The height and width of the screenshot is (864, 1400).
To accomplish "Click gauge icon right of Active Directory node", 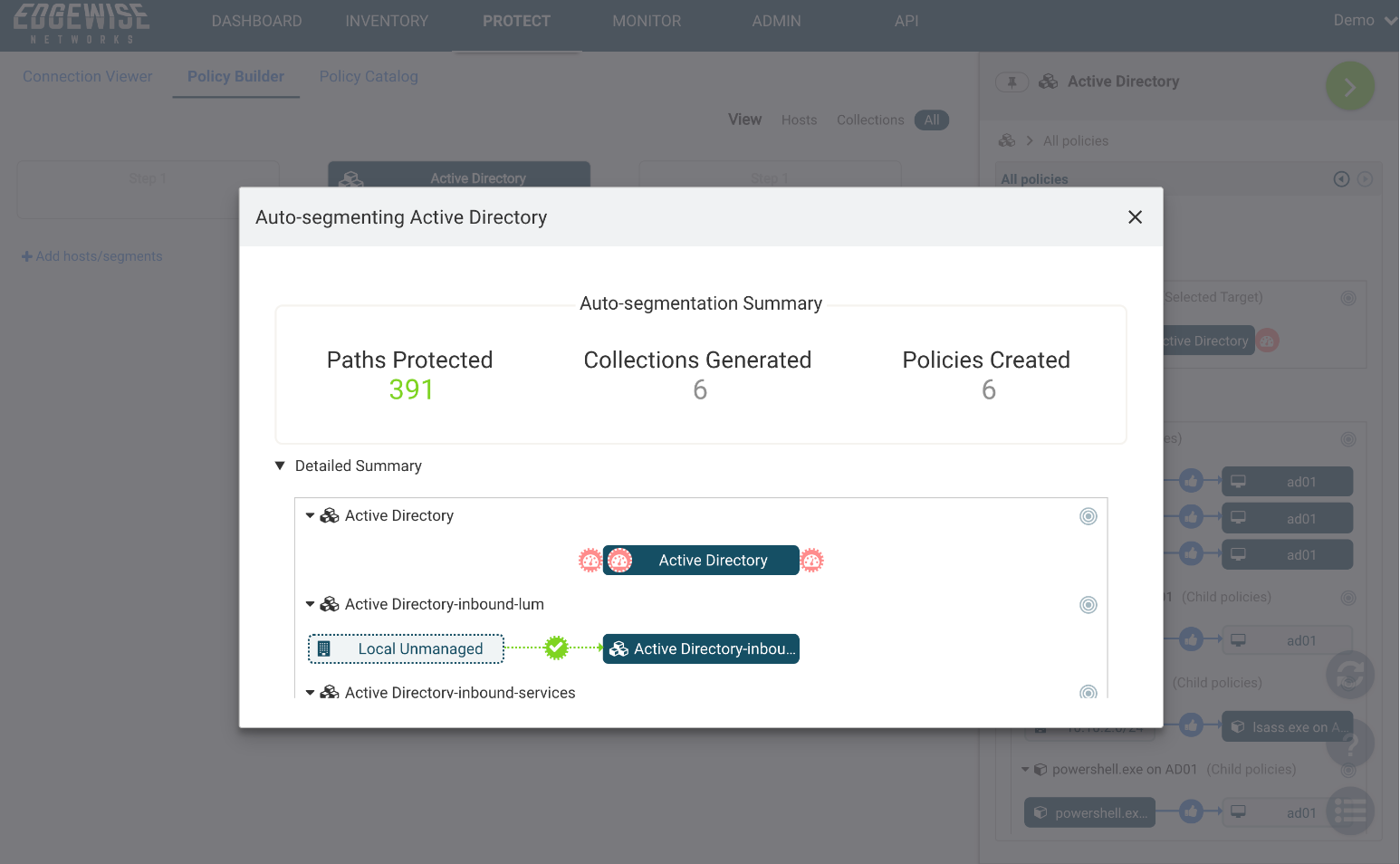I will click(812, 561).
